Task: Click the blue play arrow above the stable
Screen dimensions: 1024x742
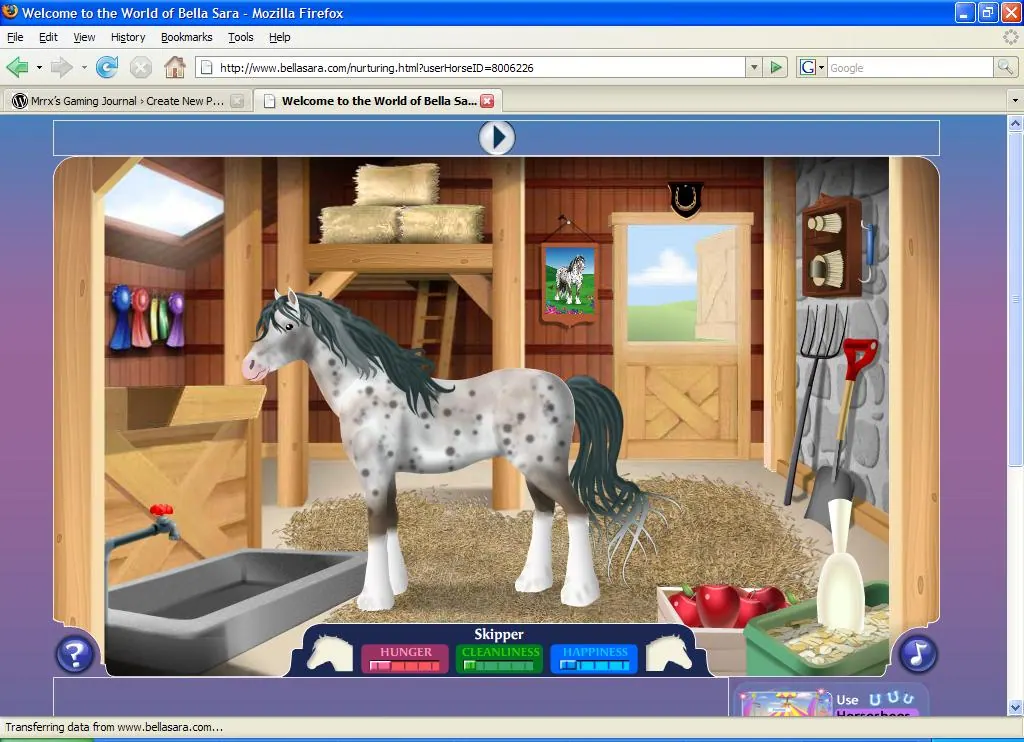Action: click(497, 138)
